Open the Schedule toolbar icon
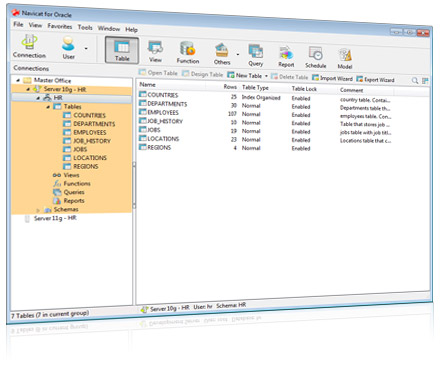Image resolution: width=440 pixels, height=370 pixels. coord(315,57)
